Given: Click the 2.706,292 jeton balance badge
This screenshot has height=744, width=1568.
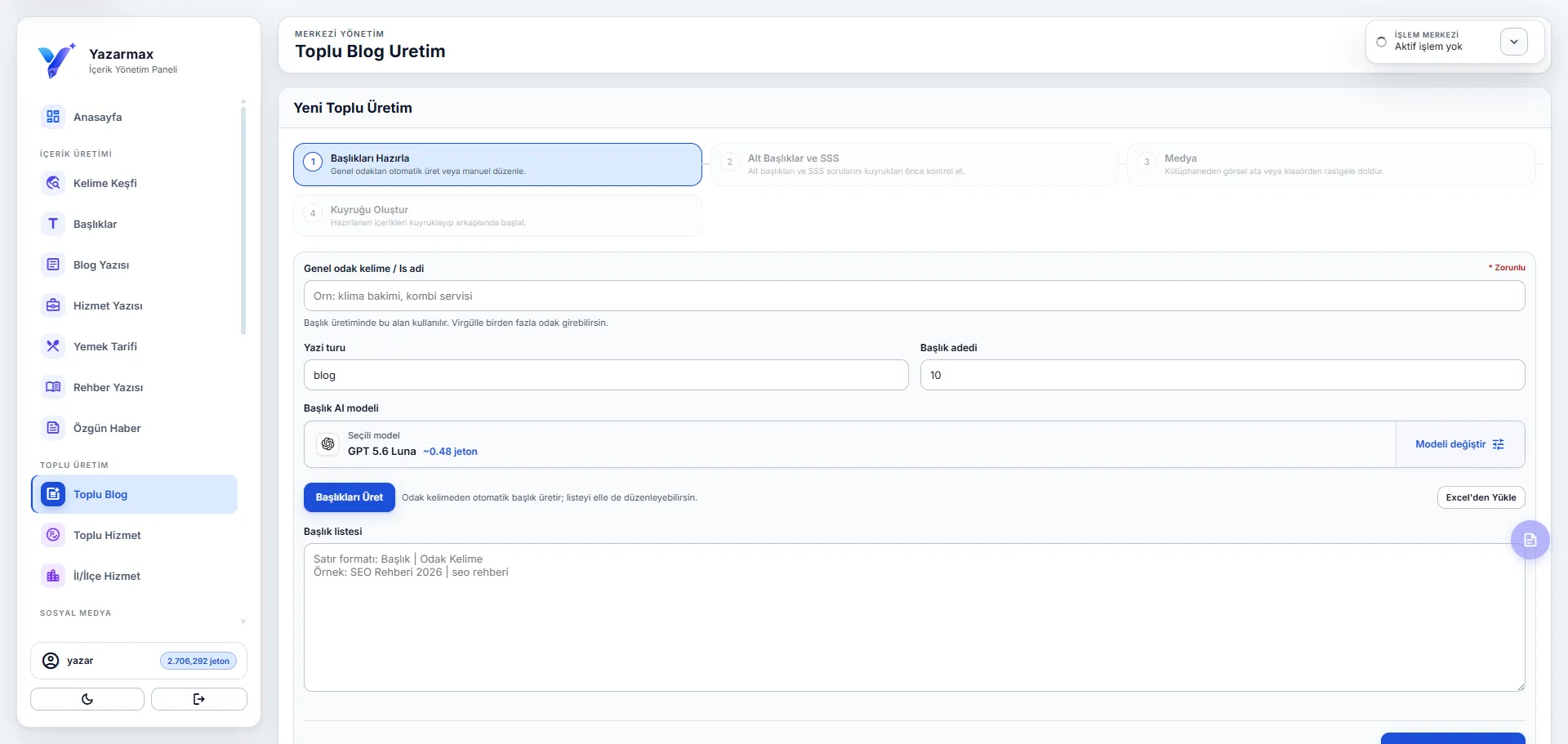Looking at the screenshot, I should click(198, 661).
